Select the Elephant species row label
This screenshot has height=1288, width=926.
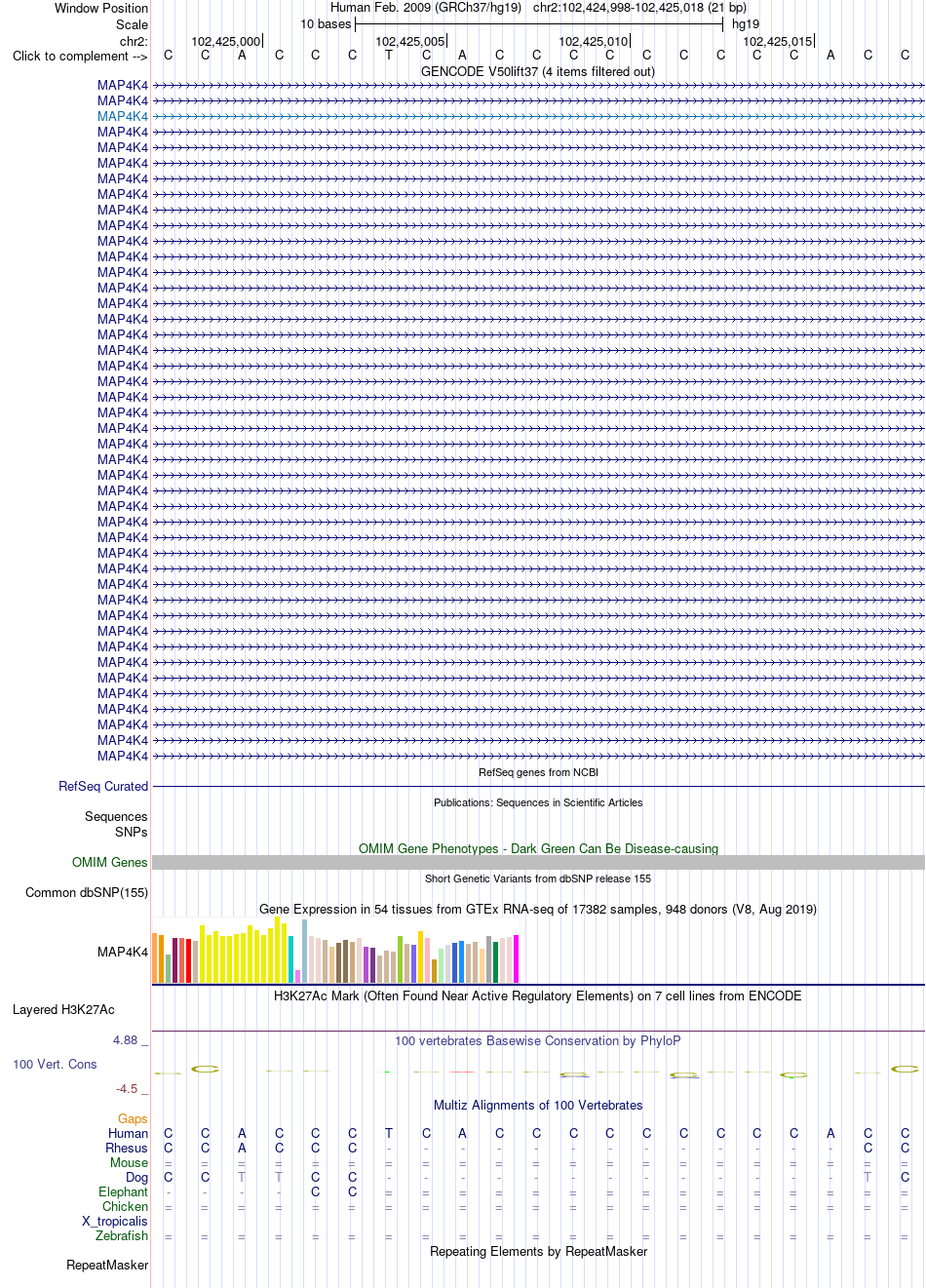(x=123, y=1191)
